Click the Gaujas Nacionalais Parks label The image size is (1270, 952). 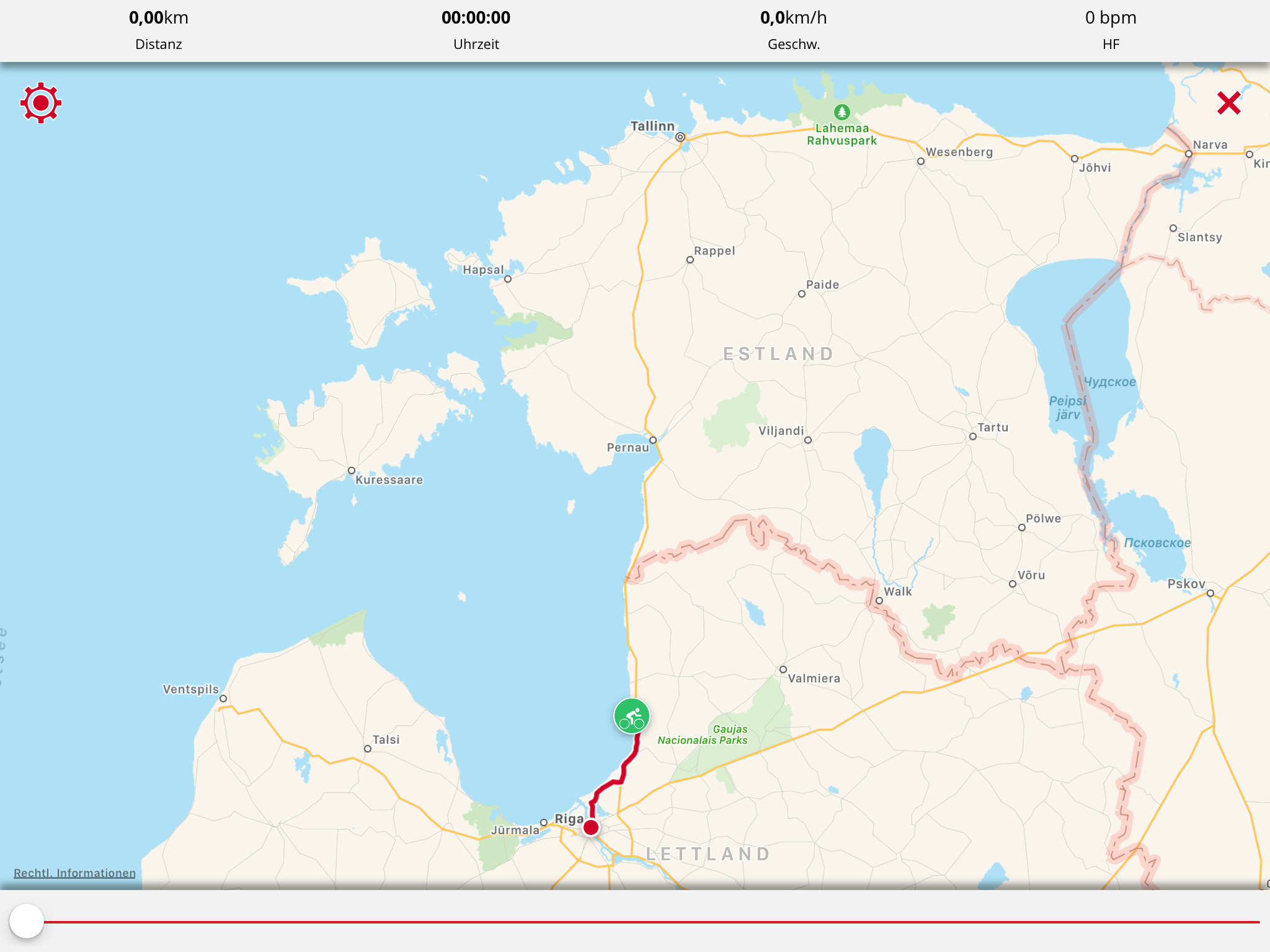pyautogui.click(x=703, y=734)
